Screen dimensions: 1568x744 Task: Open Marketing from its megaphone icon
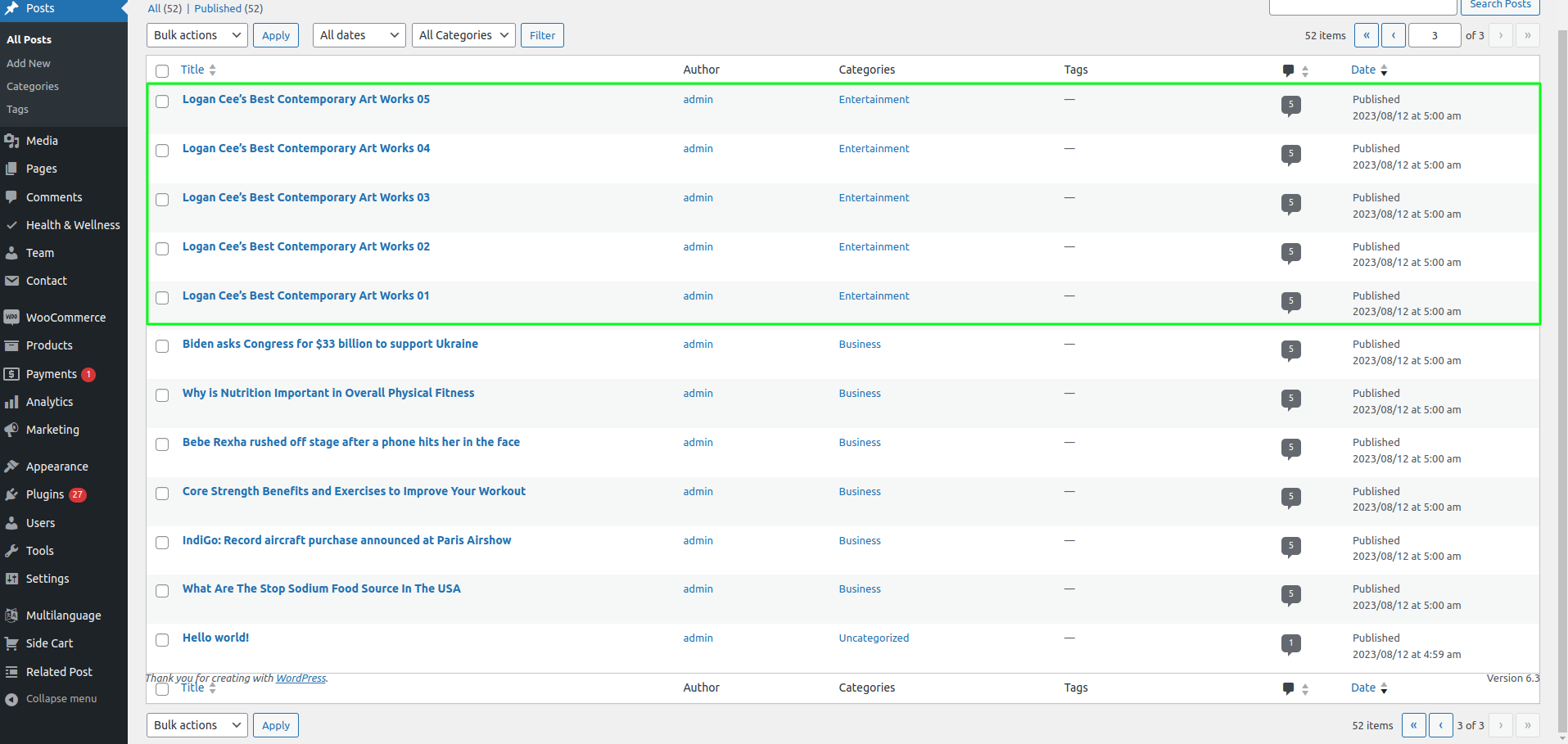11,430
